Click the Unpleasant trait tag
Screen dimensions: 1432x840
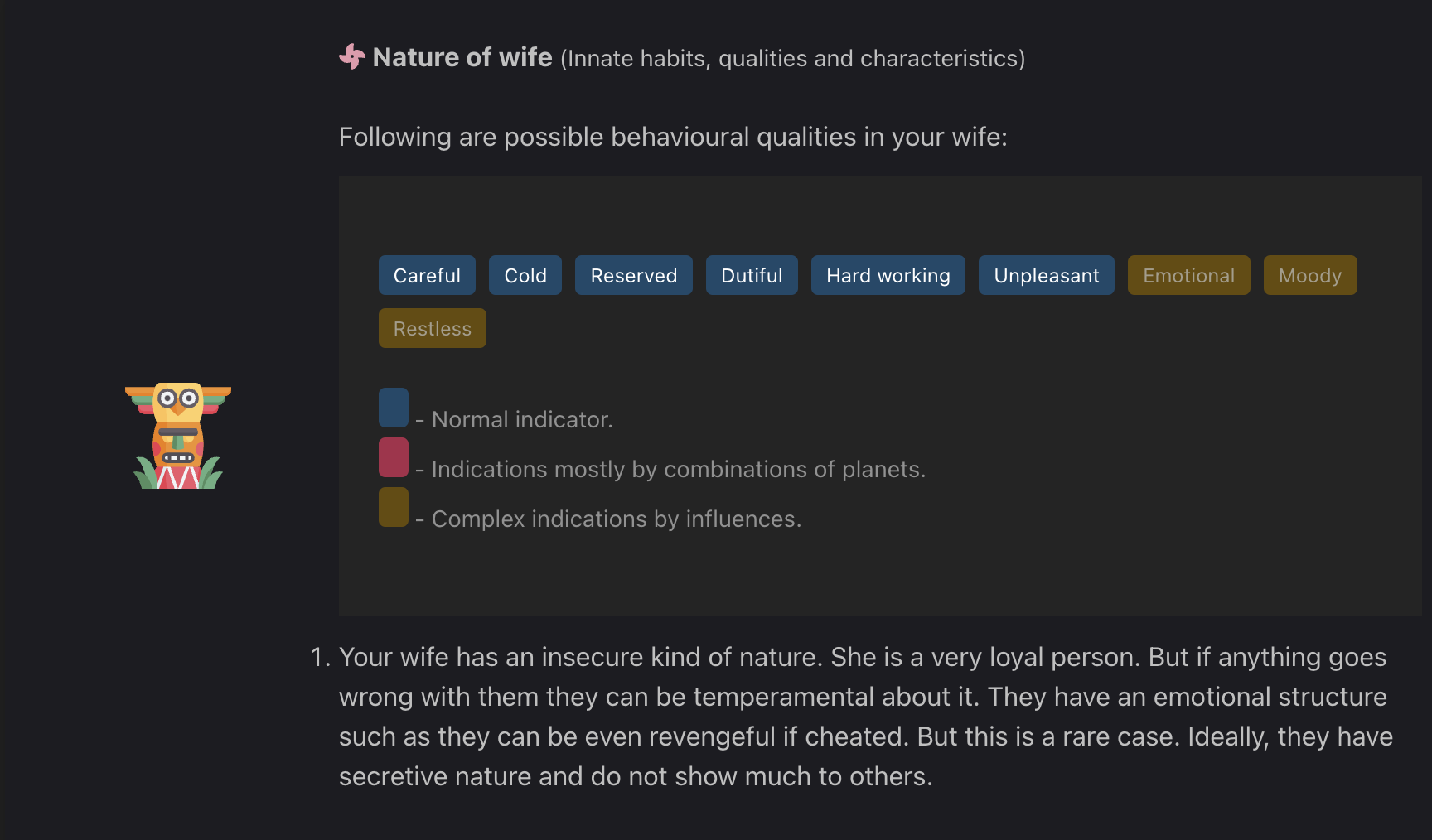coord(1047,275)
